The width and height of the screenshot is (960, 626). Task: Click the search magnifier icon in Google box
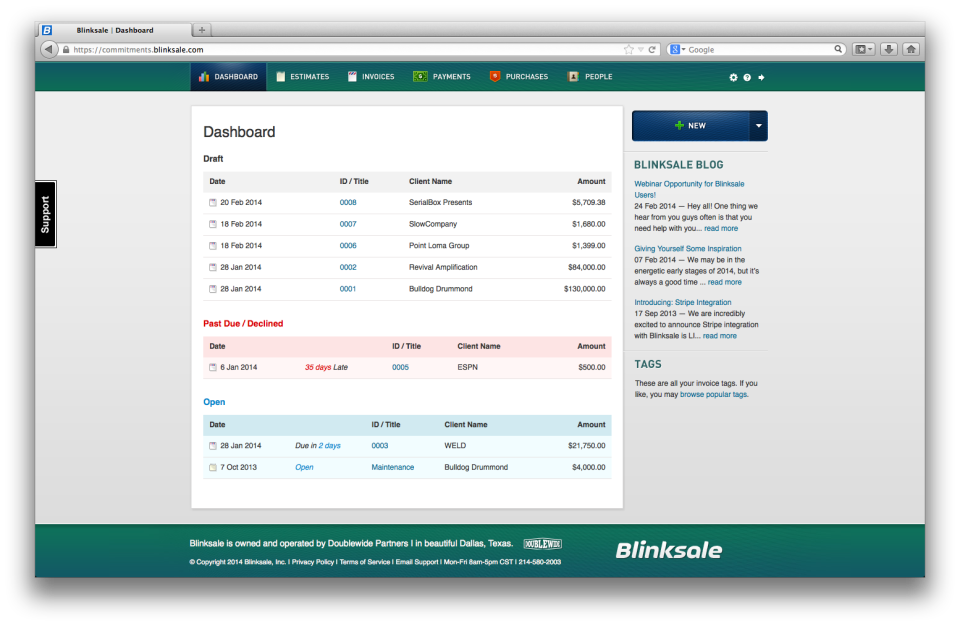[x=838, y=49]
